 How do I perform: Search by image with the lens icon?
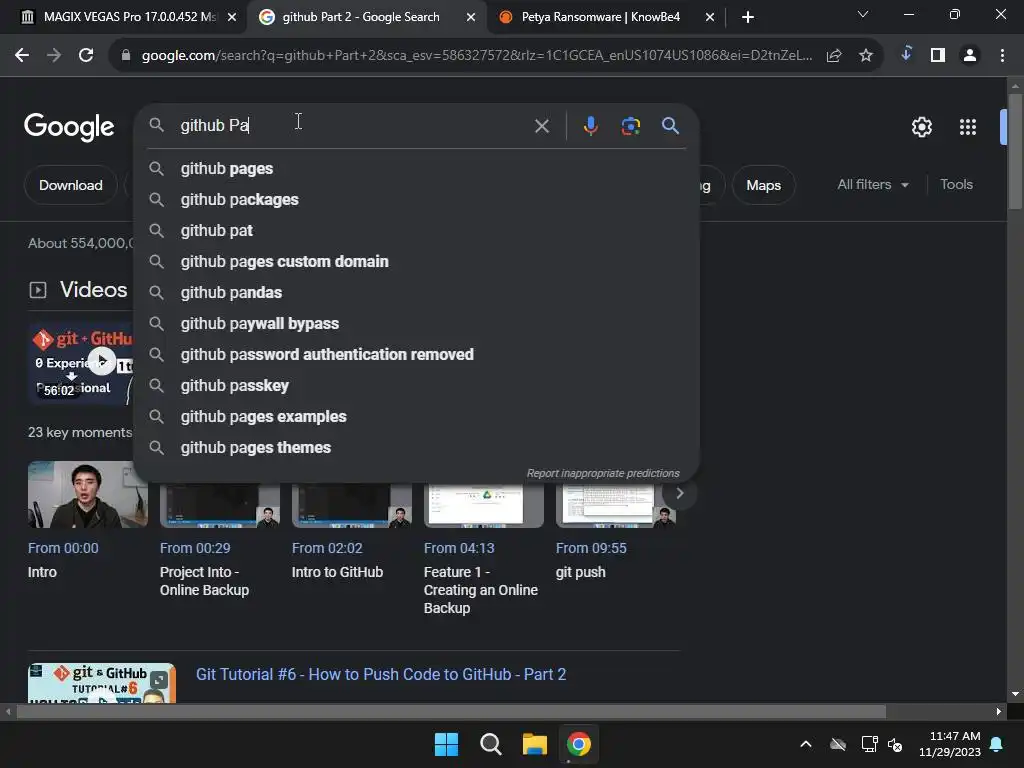pos(630,126)
